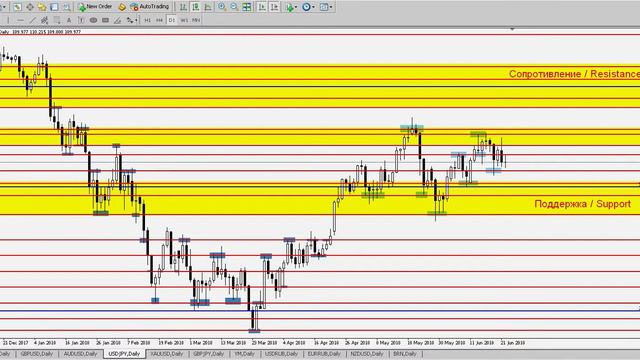The height and width of the screenshot is (360, 640).
Task: Toggle chart shift from right edge
Action: (x=274, y=7)
